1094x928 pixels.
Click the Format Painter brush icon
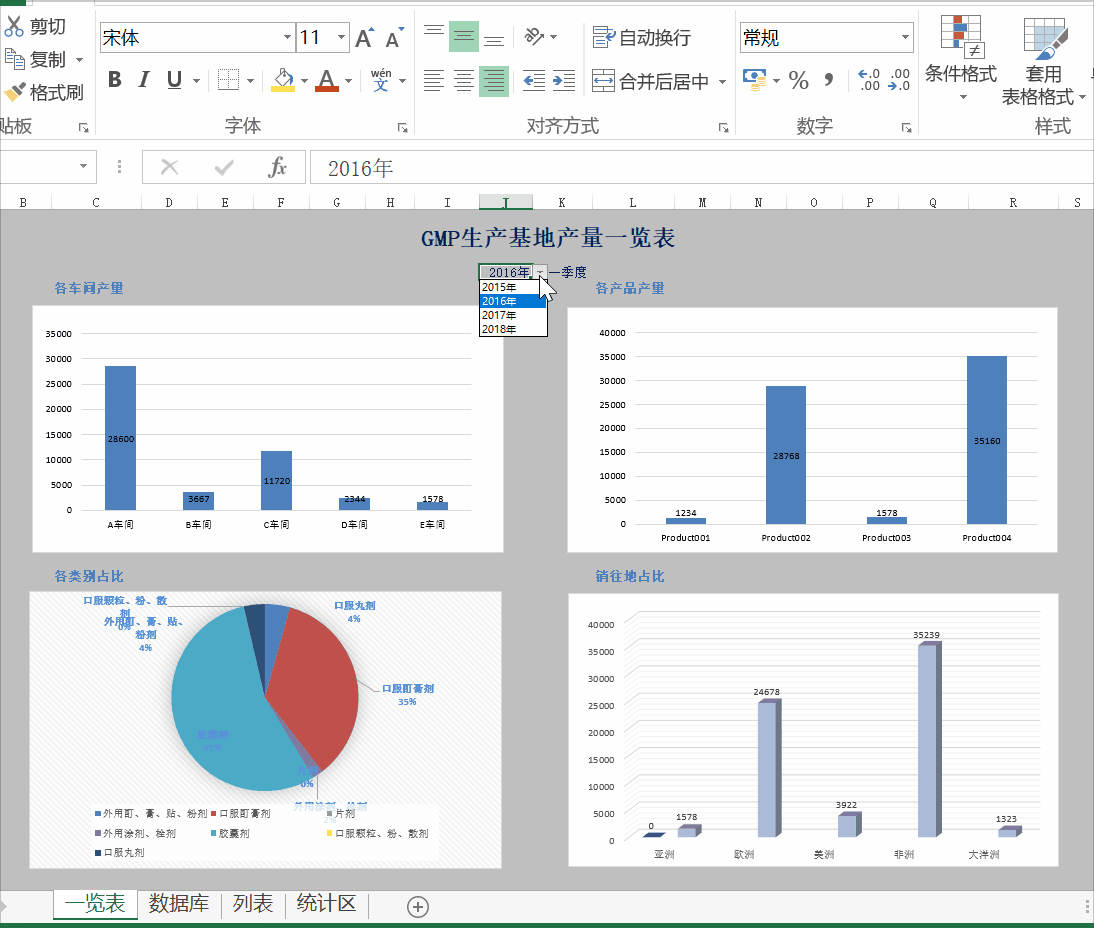14,92
